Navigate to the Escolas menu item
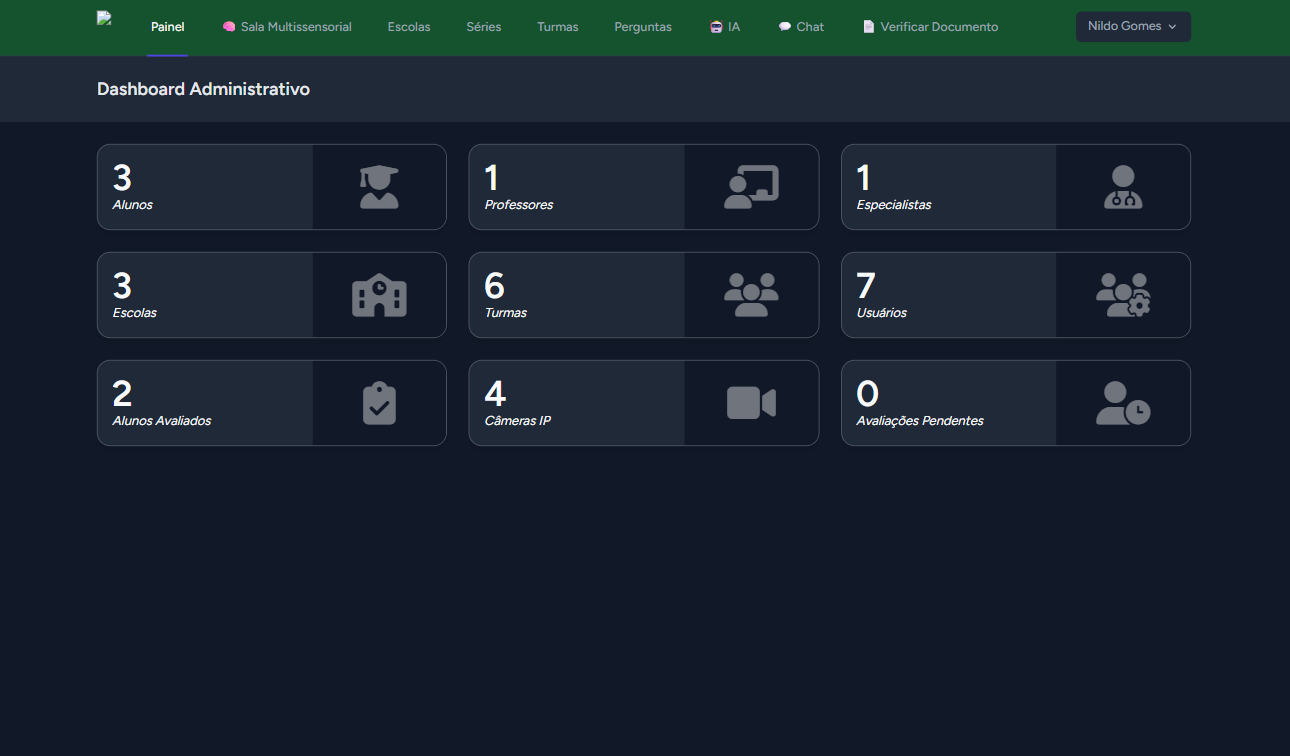 [x=409, y=27]
